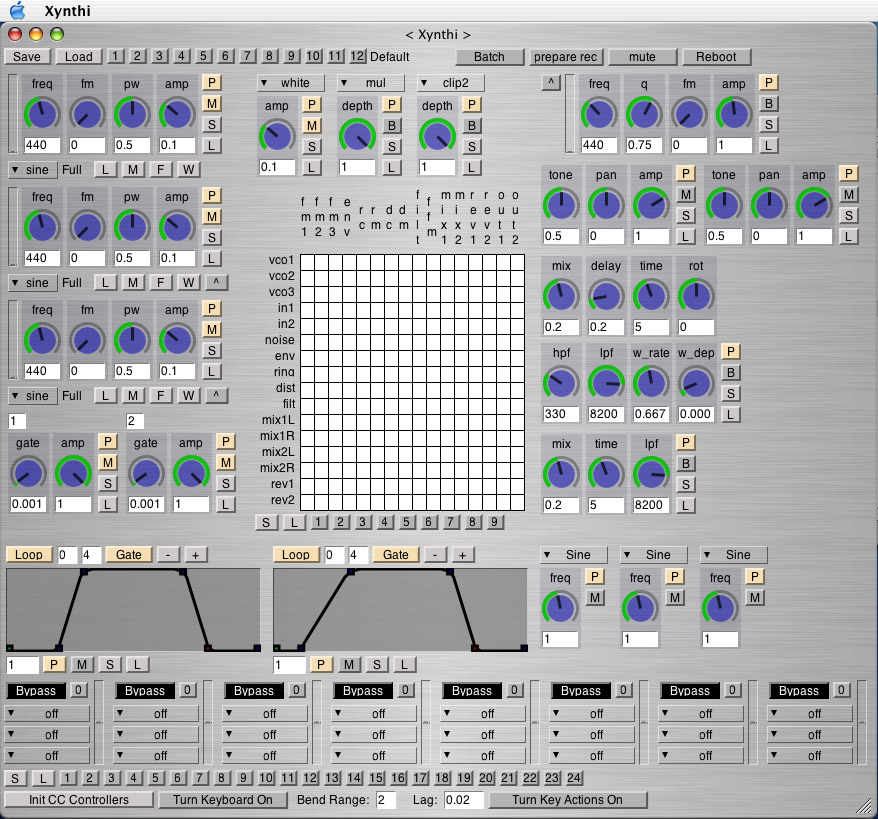
Task: Click the caret button left of filter freq
Action: (x=552, y=83)
